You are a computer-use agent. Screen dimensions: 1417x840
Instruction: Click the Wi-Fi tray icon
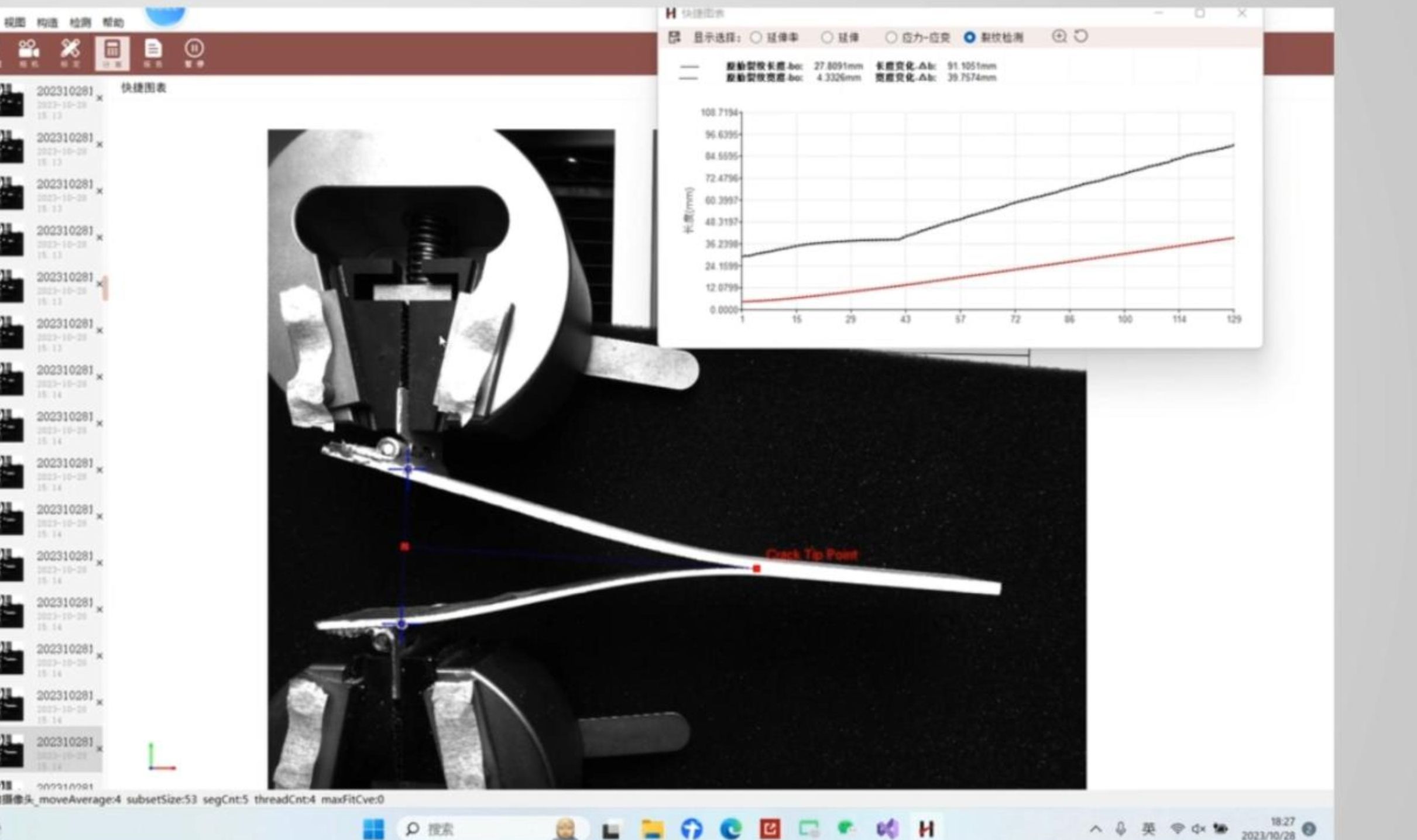coord(1177,829)
